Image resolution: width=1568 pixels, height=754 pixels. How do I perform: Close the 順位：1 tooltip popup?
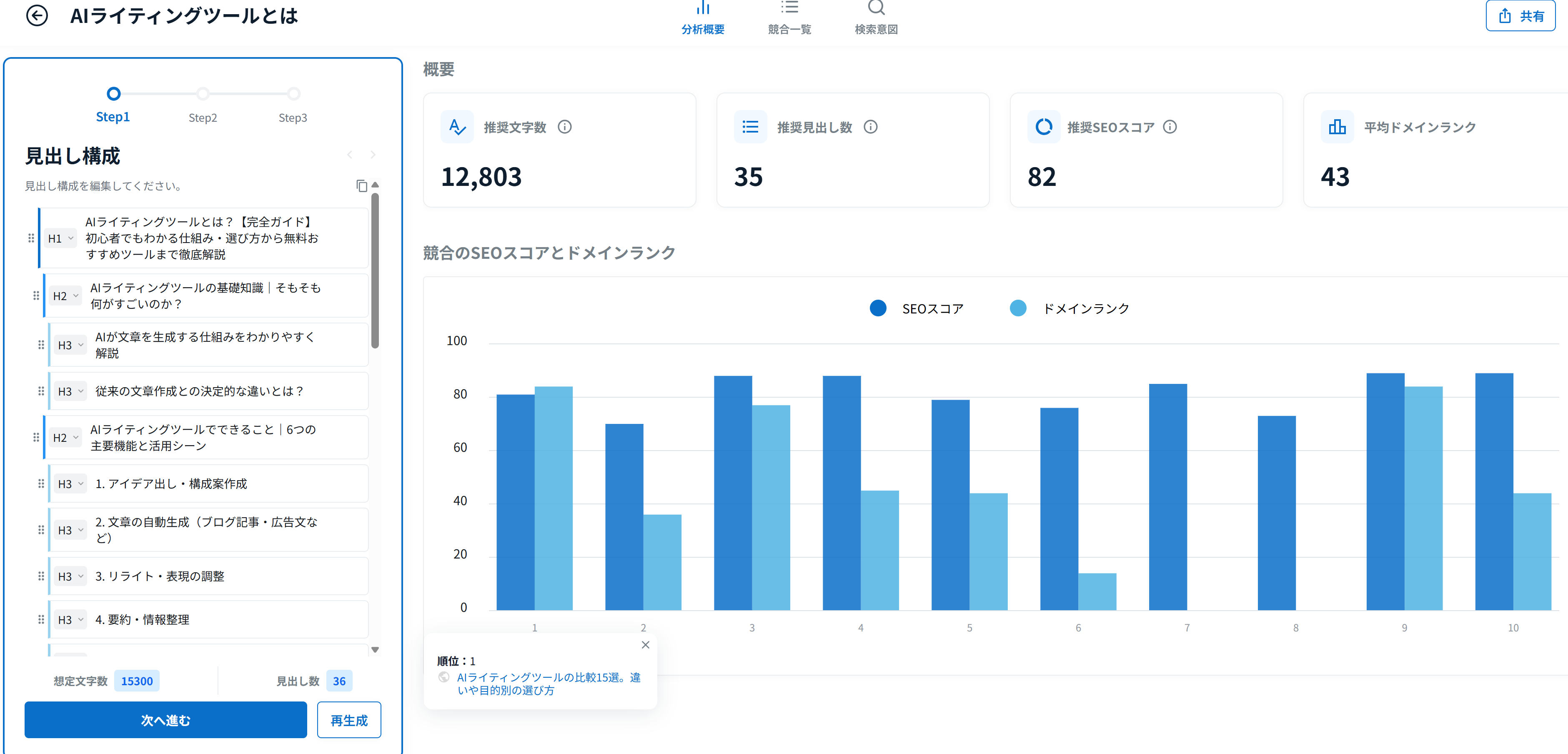[645, 644]
